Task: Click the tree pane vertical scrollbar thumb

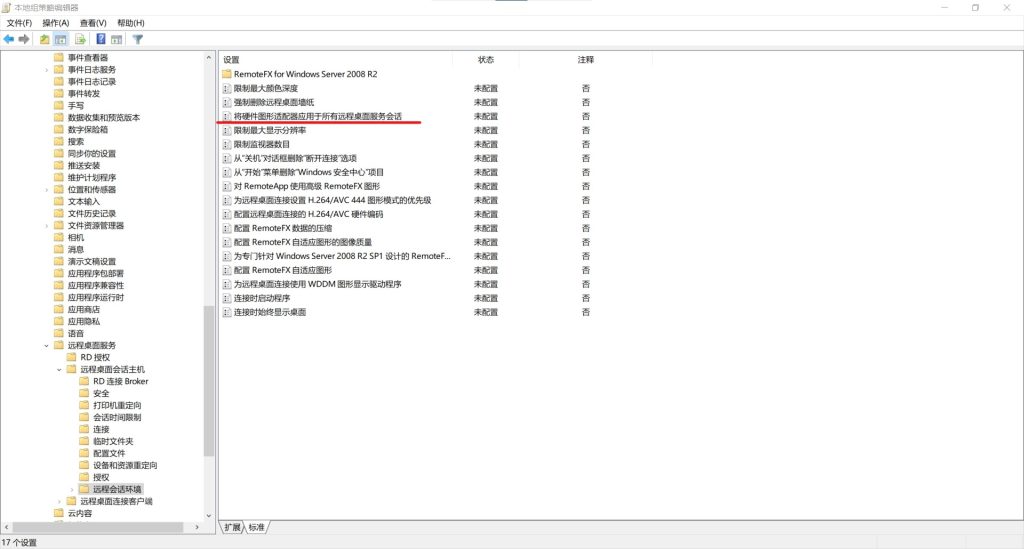Action: (x=209, y=381)
